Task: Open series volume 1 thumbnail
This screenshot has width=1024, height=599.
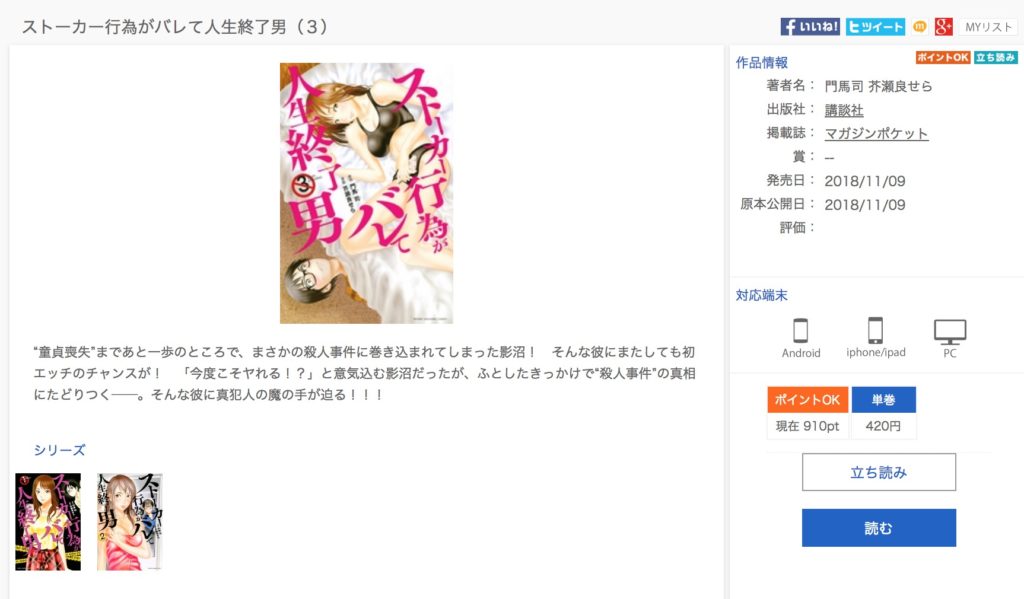Action: (48, 522)
